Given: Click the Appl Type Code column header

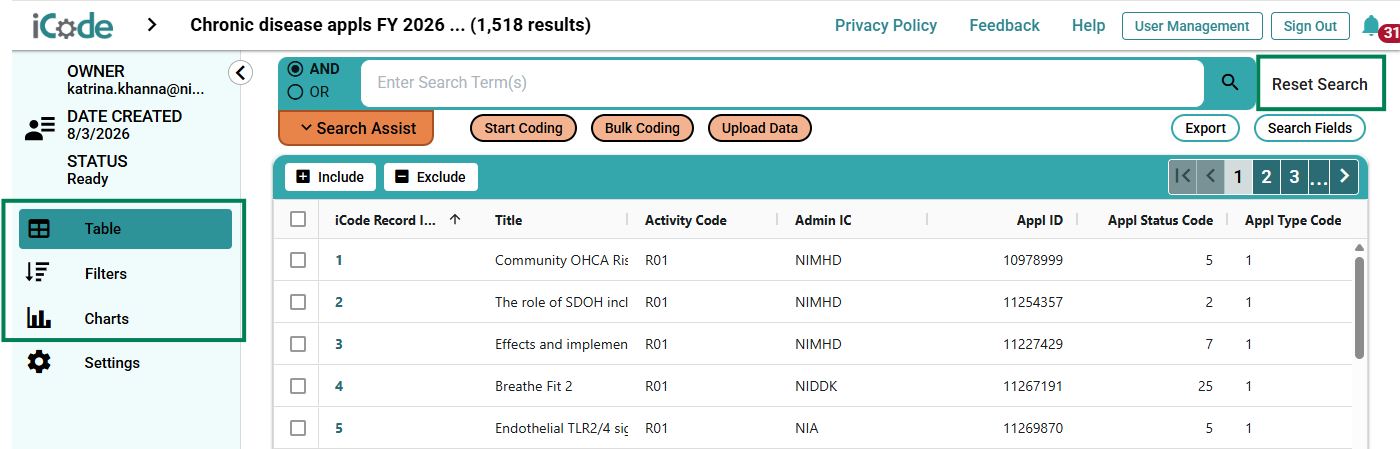Looking at the screenshot, I should click(x=1293, y=220).
